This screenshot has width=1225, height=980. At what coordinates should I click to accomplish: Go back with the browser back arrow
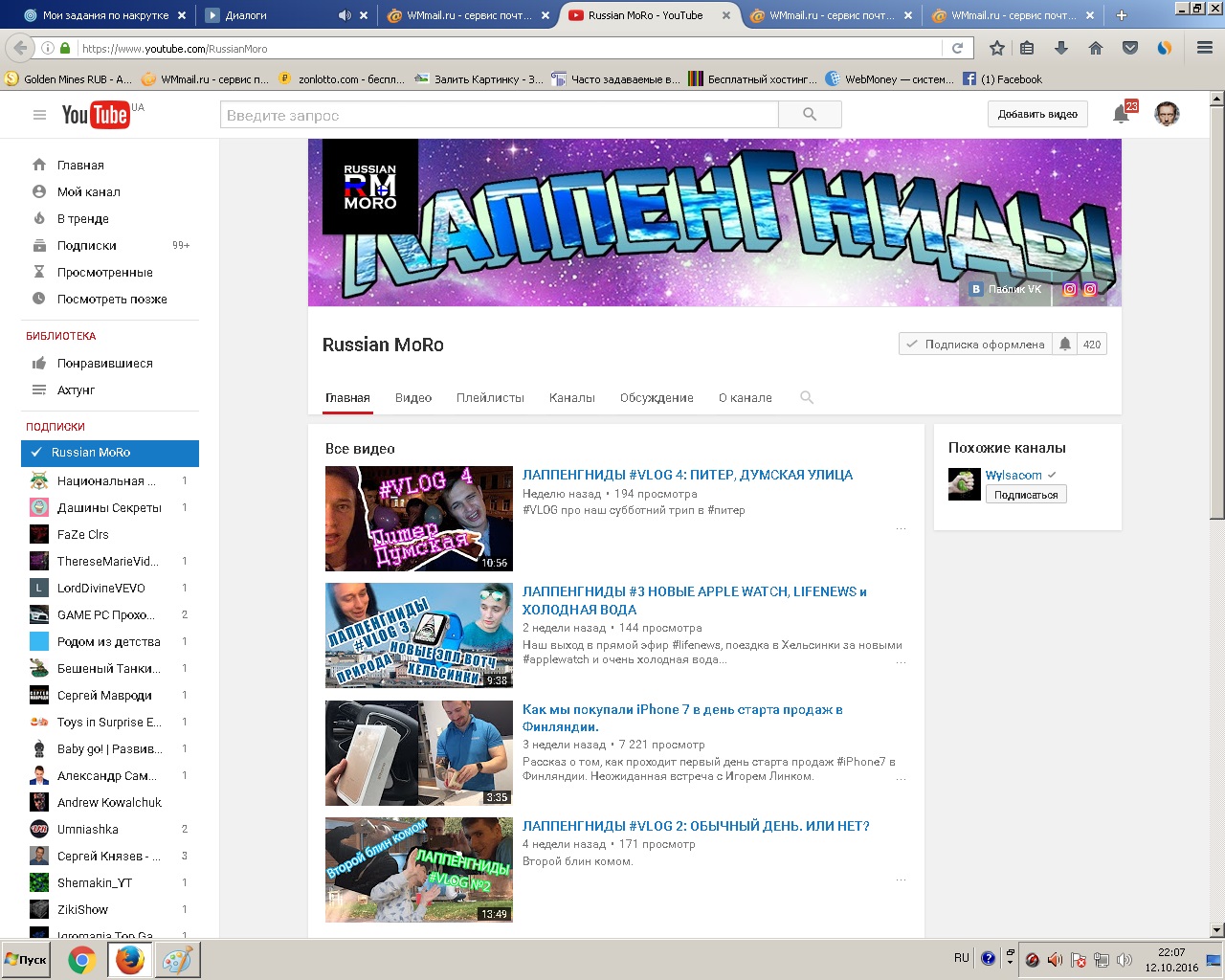[x=19, y=48]
